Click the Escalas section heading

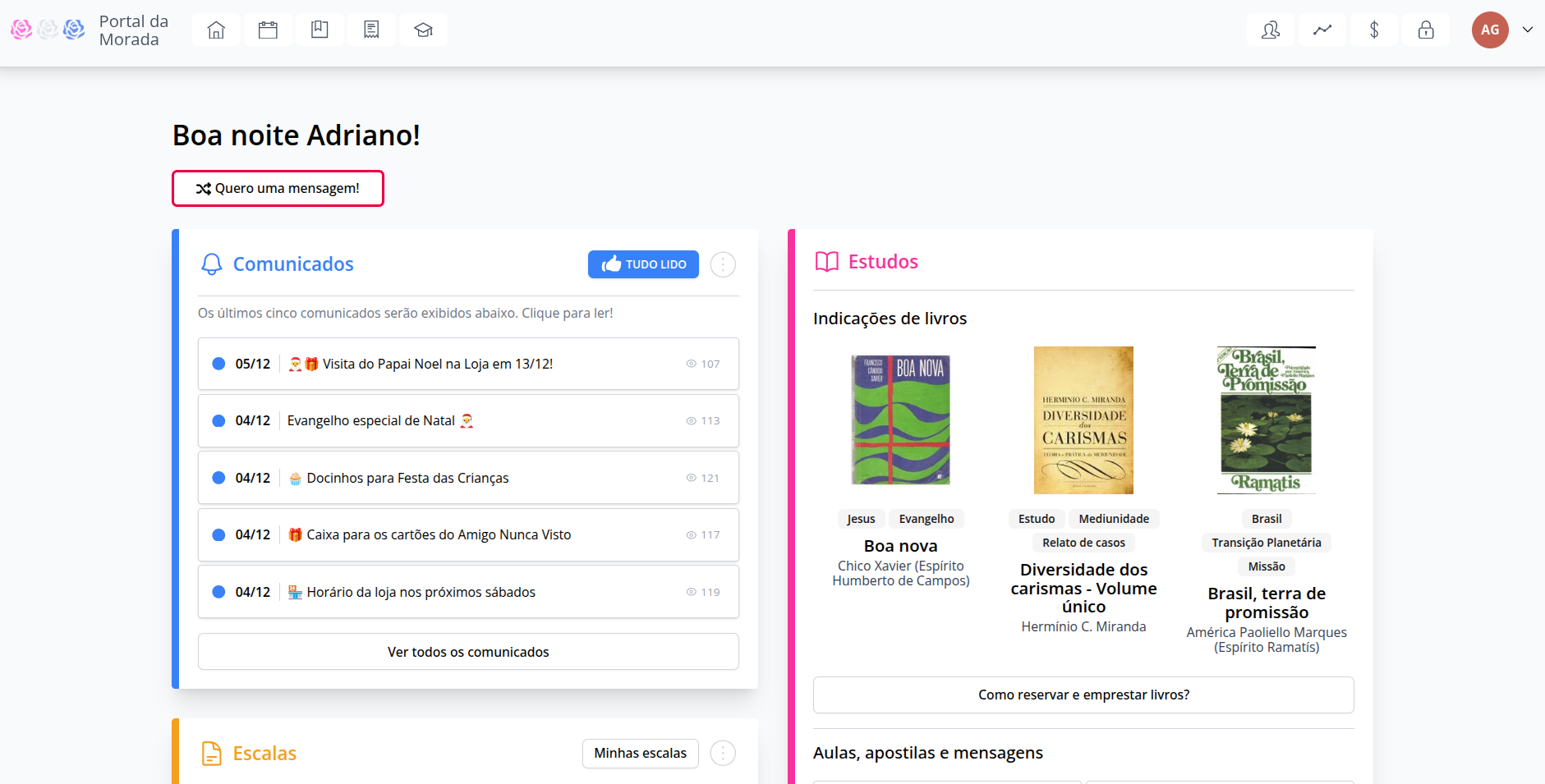coord(264,754)
